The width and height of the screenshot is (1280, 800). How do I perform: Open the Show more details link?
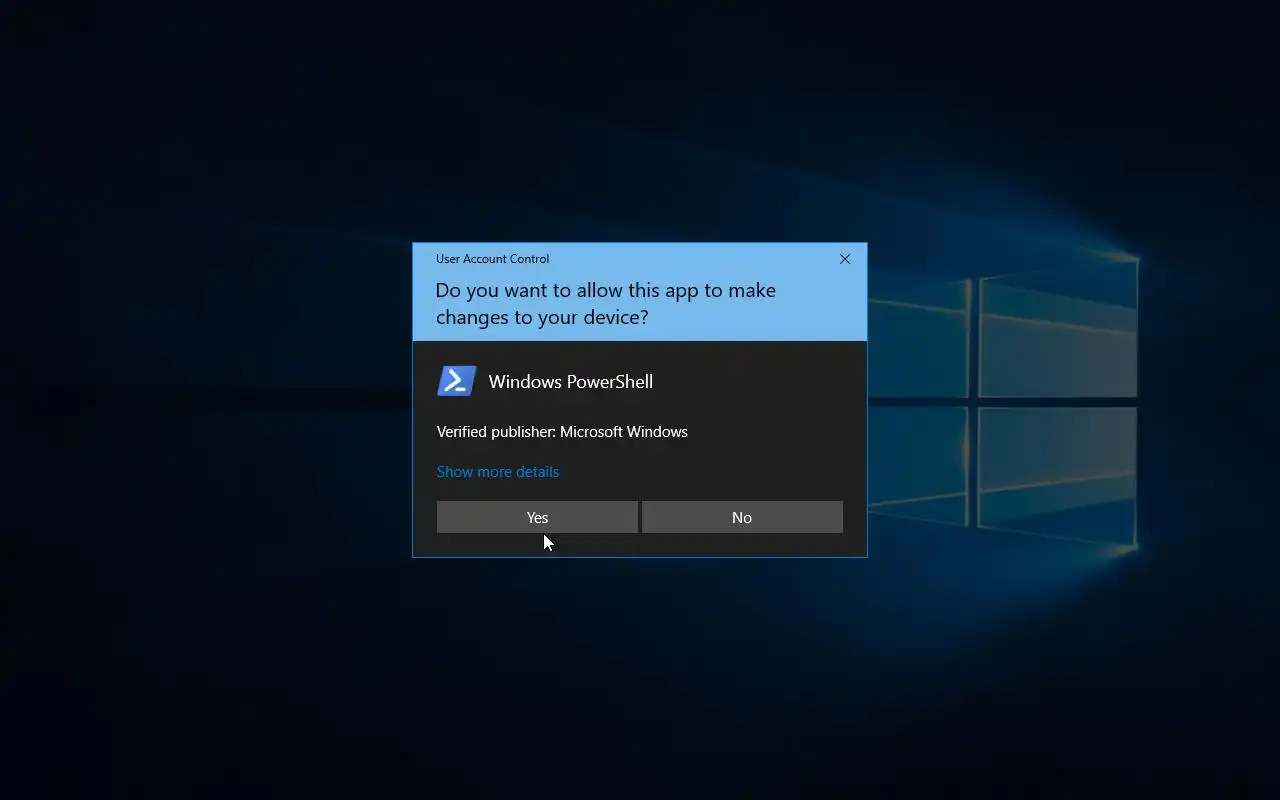coord(498,472)
